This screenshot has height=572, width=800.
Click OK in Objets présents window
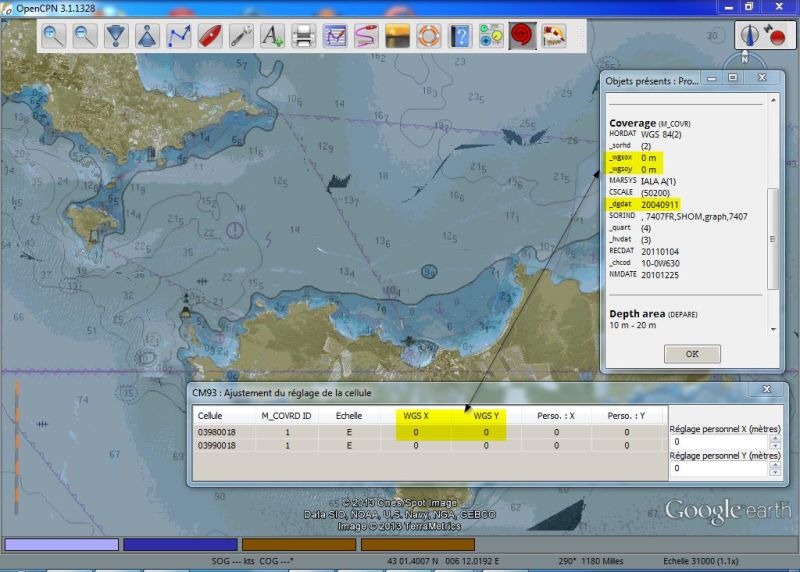point(692,354)
